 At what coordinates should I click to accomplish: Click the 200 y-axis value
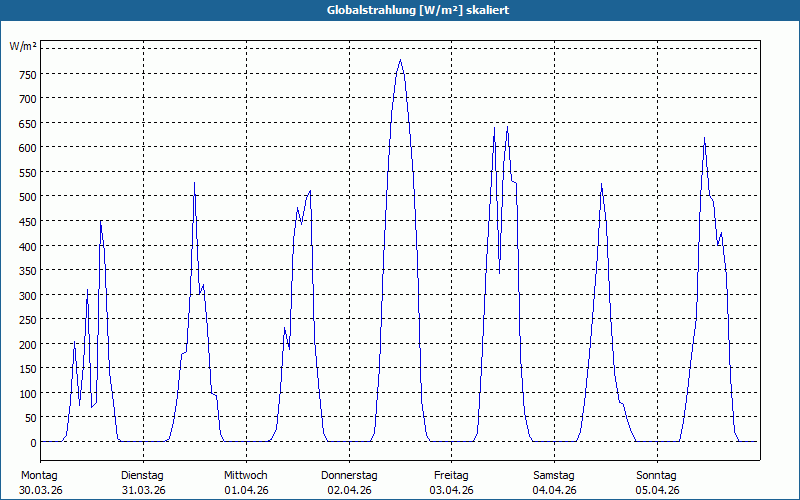[28, 345]
